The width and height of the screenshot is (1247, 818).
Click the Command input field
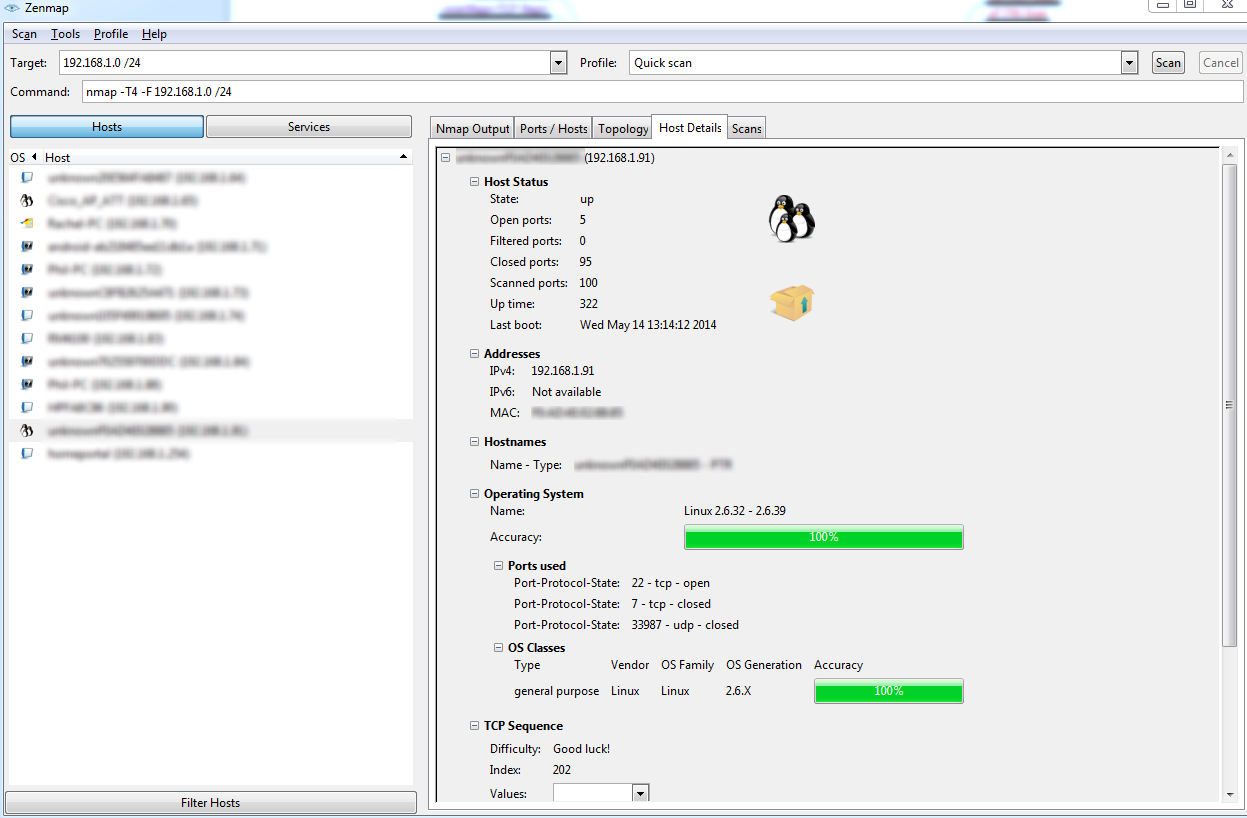[663, 92]
